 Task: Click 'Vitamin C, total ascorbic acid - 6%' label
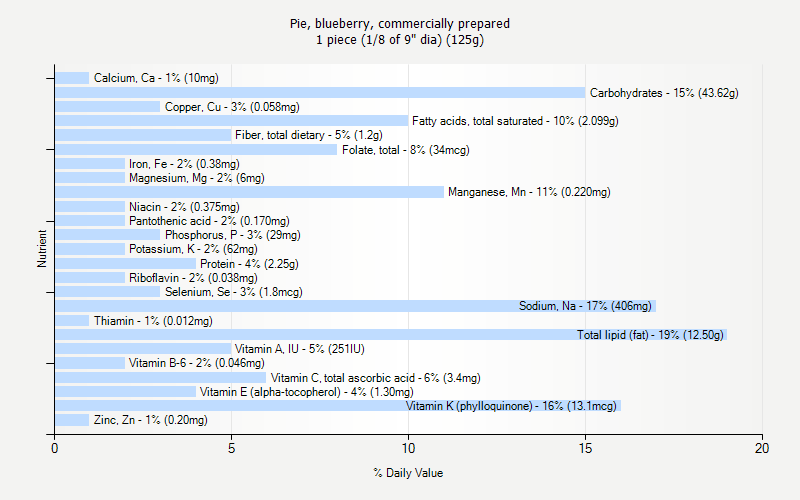[x=376, y=378]
